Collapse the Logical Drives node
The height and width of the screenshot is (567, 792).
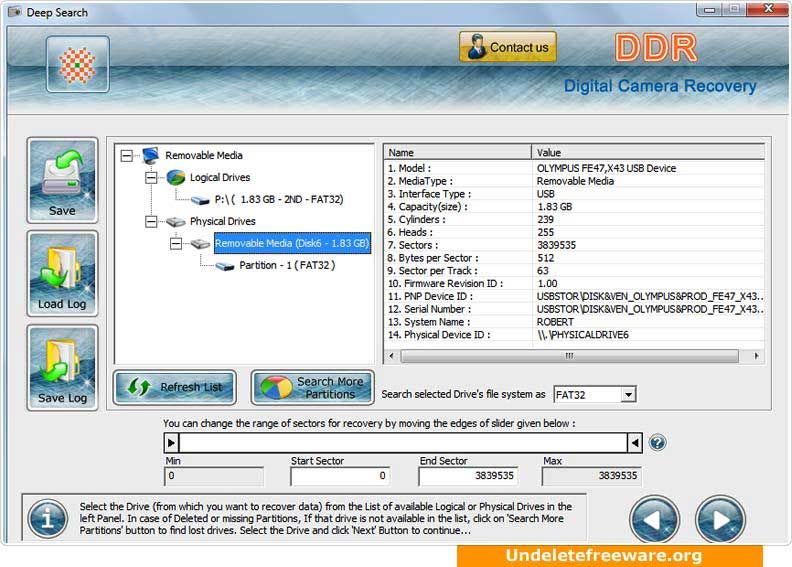pyautogui.click(x=151, y=178)
